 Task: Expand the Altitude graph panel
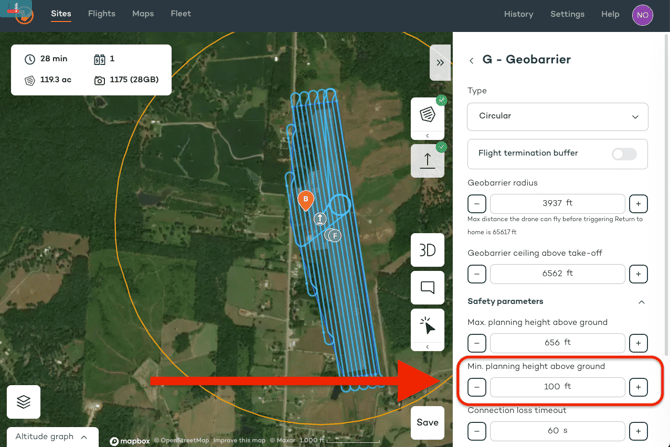point(52,437)
